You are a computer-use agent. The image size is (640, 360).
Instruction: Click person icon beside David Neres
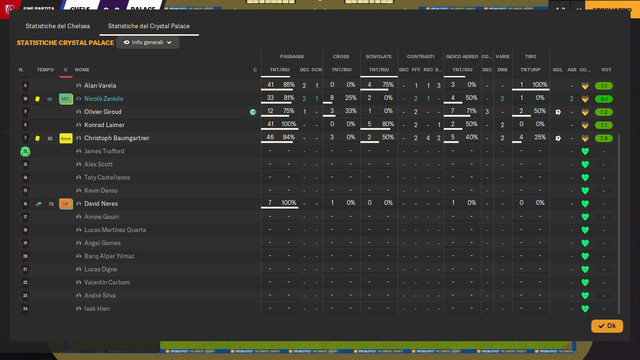[x=78, y=204]
